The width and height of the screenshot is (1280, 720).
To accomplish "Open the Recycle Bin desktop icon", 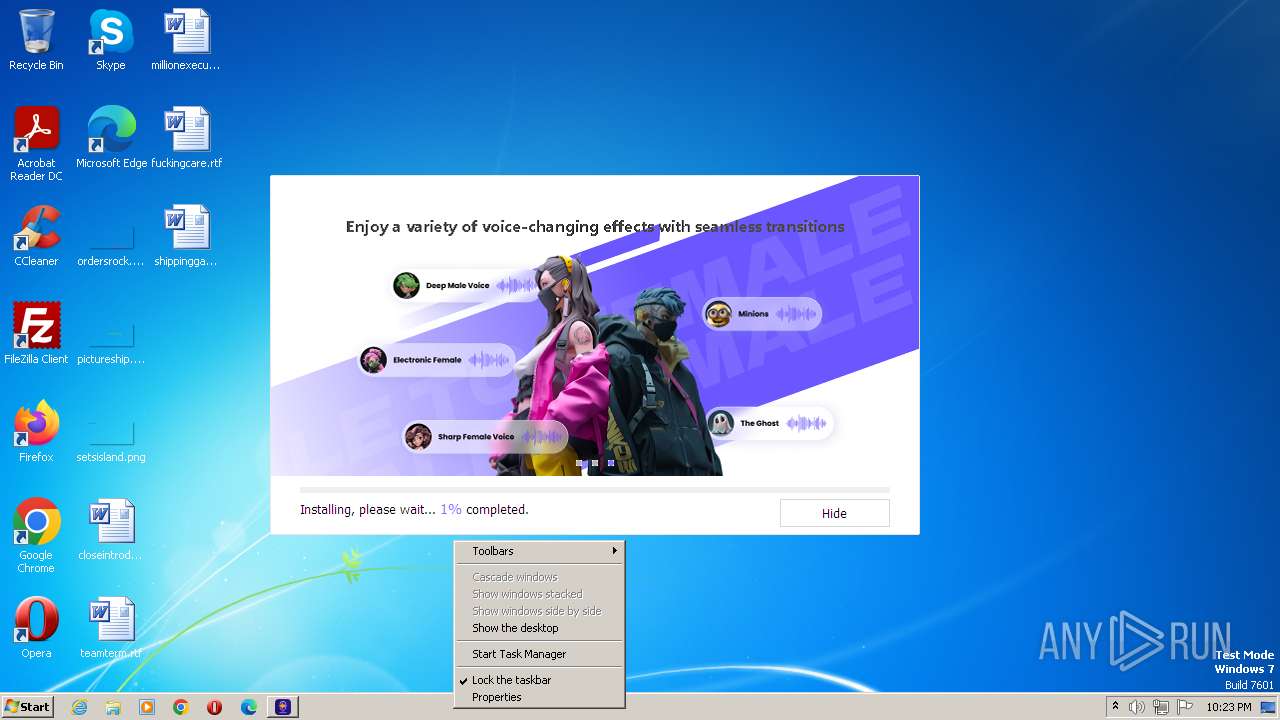I will 36,40.
